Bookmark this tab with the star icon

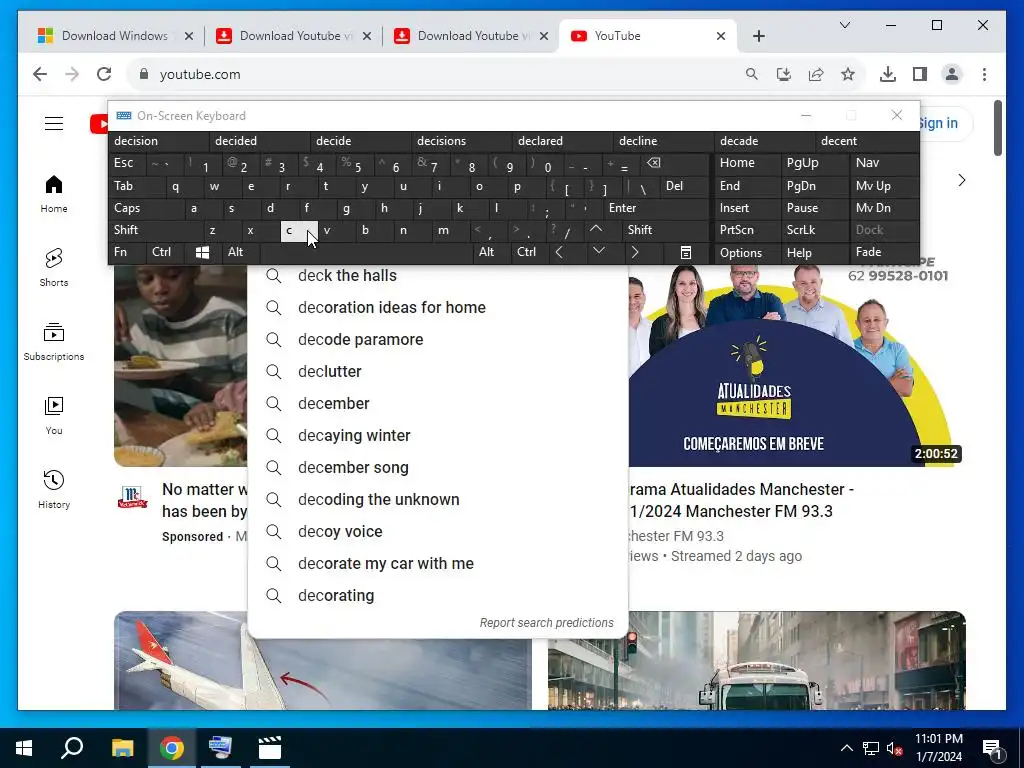848,74
